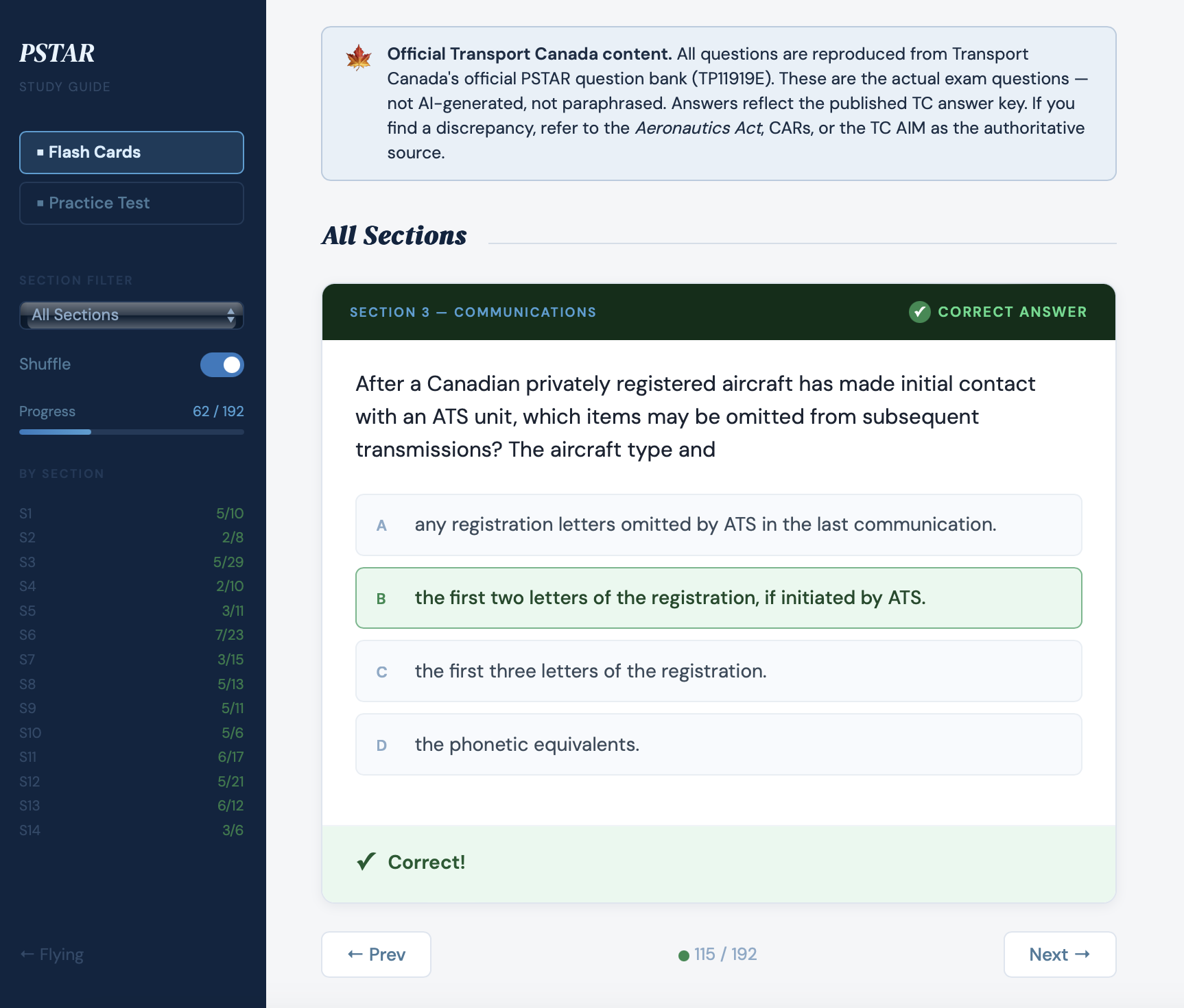
Task: Go back with the Prev button
Action: [376, 955]
